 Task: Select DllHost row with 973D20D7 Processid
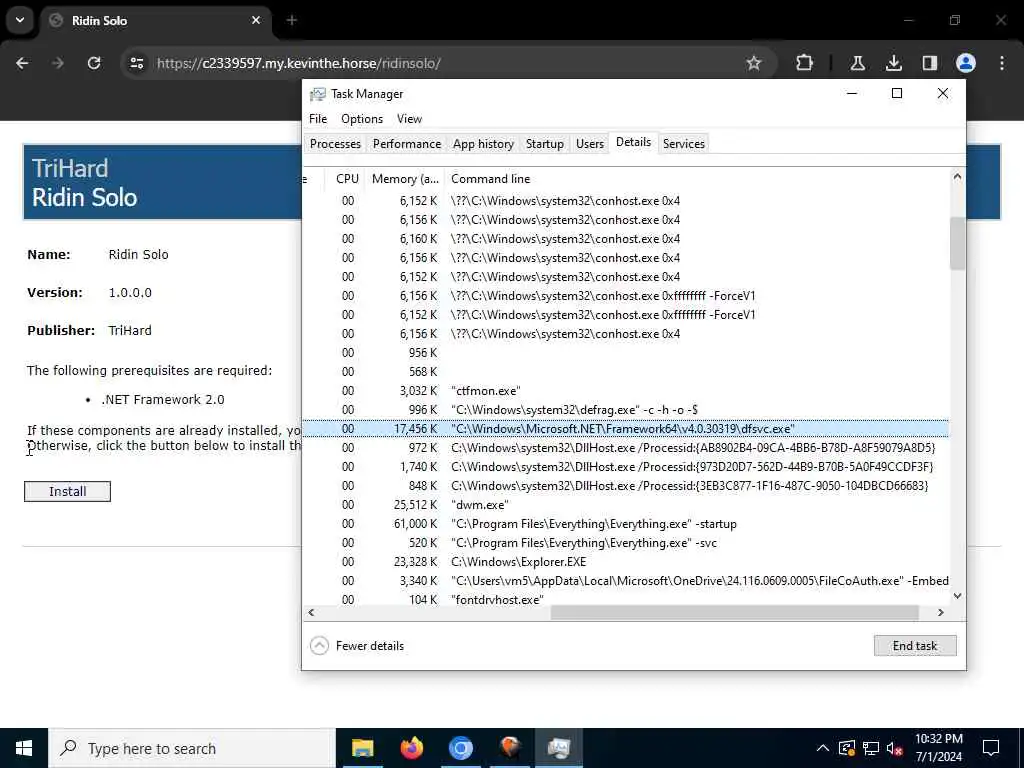pyautogui.click(x=626, y=467)
